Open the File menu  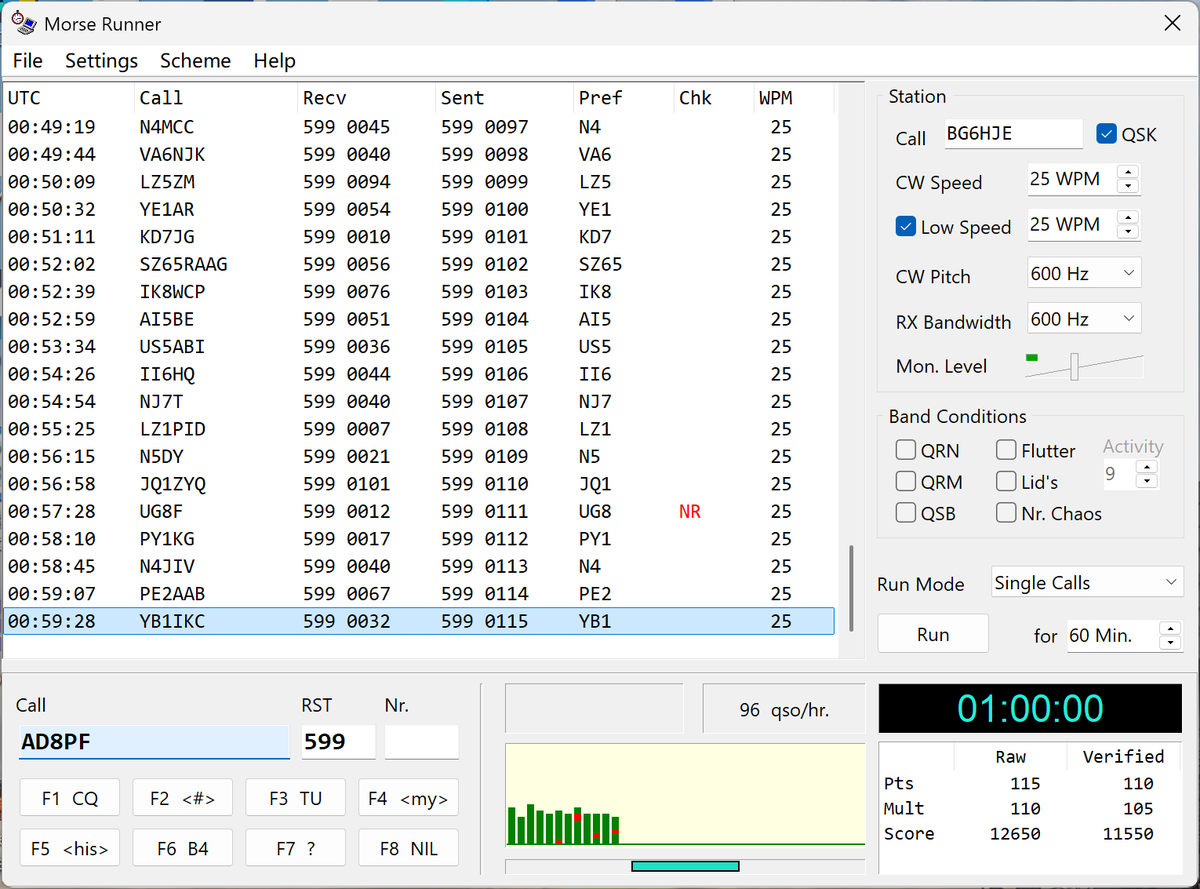pyautogui.click(x=28, y=61)
